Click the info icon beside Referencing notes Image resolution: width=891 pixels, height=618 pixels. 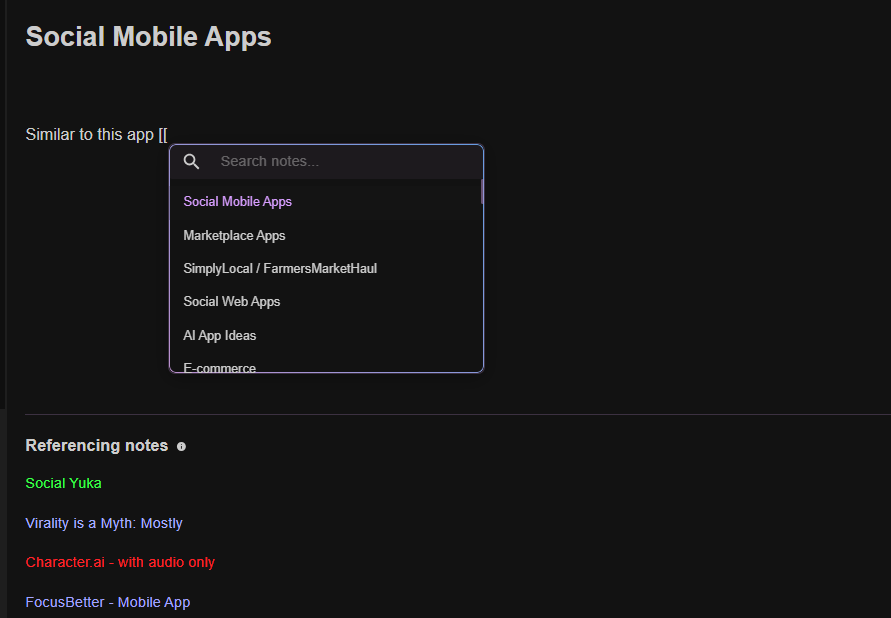point(181,446)
